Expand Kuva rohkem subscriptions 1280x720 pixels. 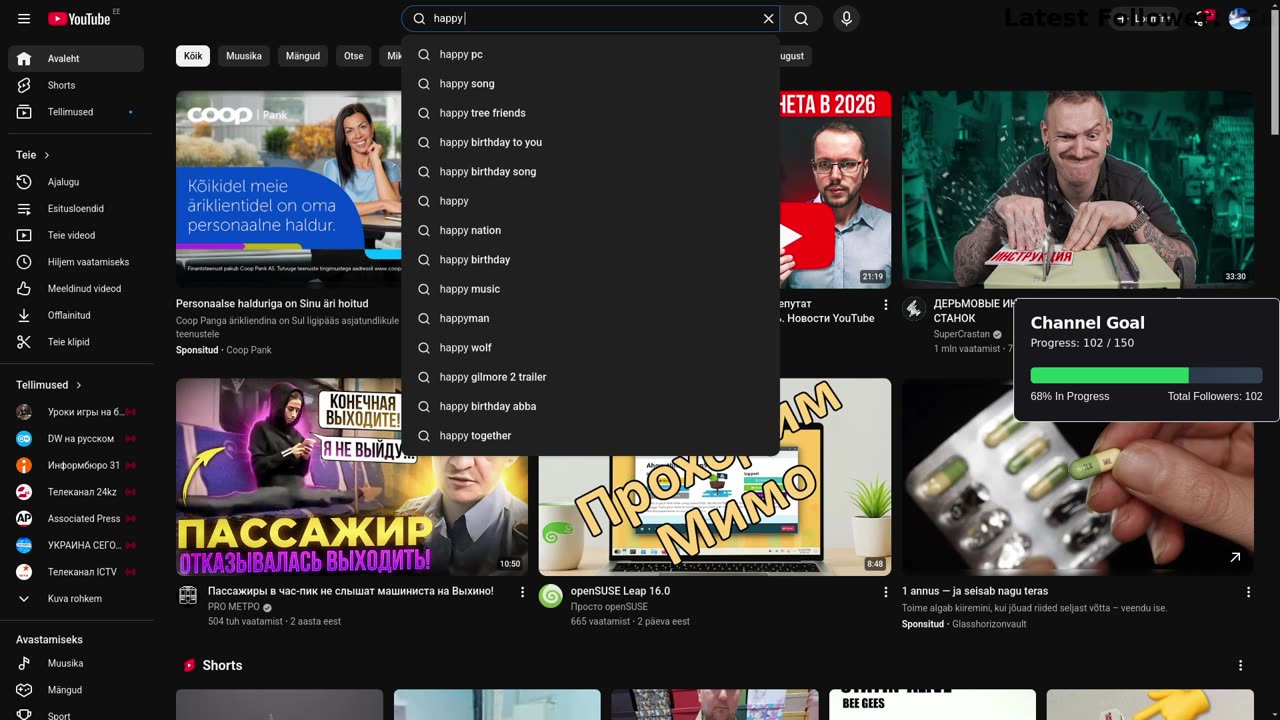pyautogui.click(x=76, y=599)
